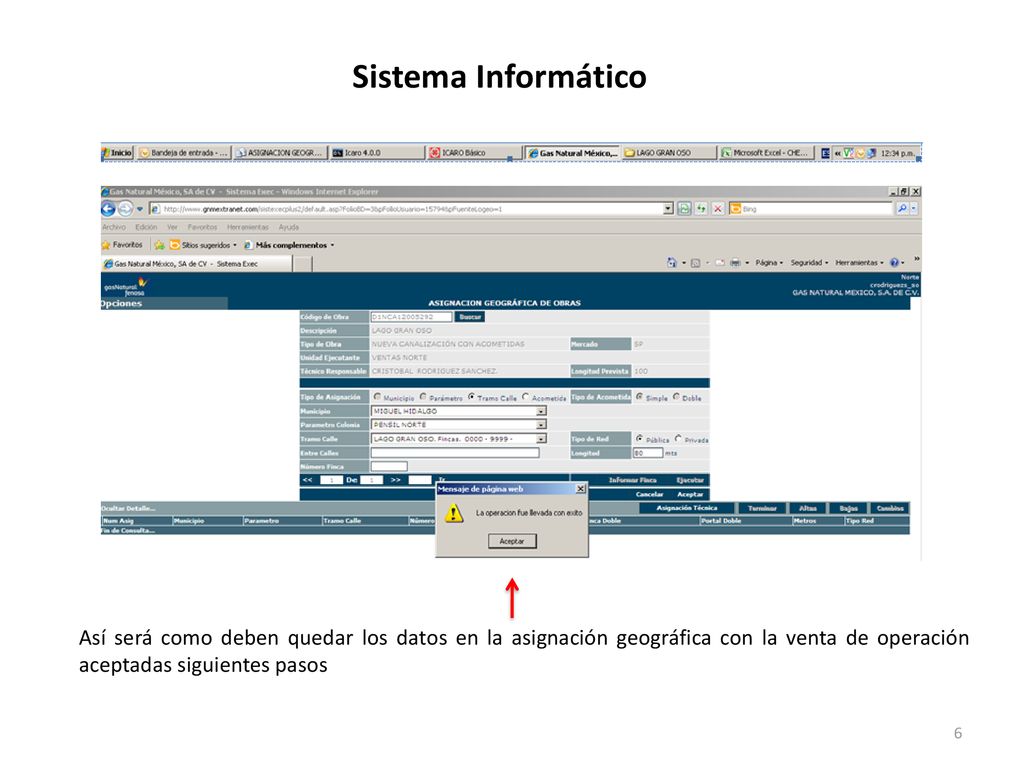The image size is (1024, 768).
Task: Open Sitios sugeridos dropdown
Action: click(203, 245)
